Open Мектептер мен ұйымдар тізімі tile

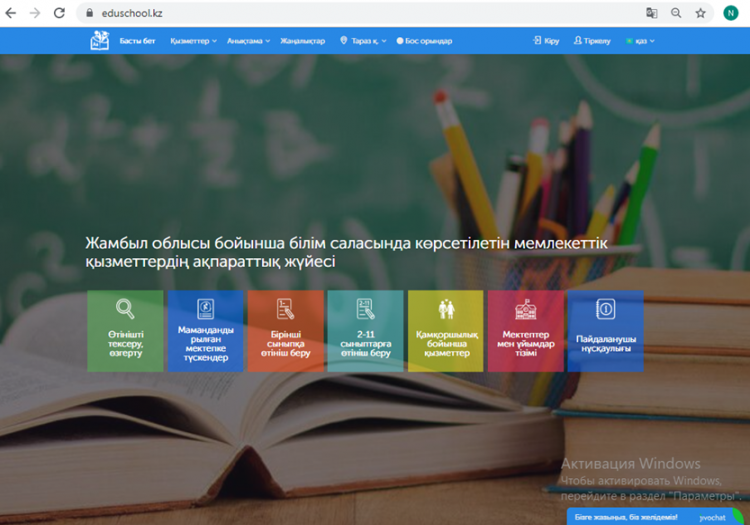[x=526, y=331]
